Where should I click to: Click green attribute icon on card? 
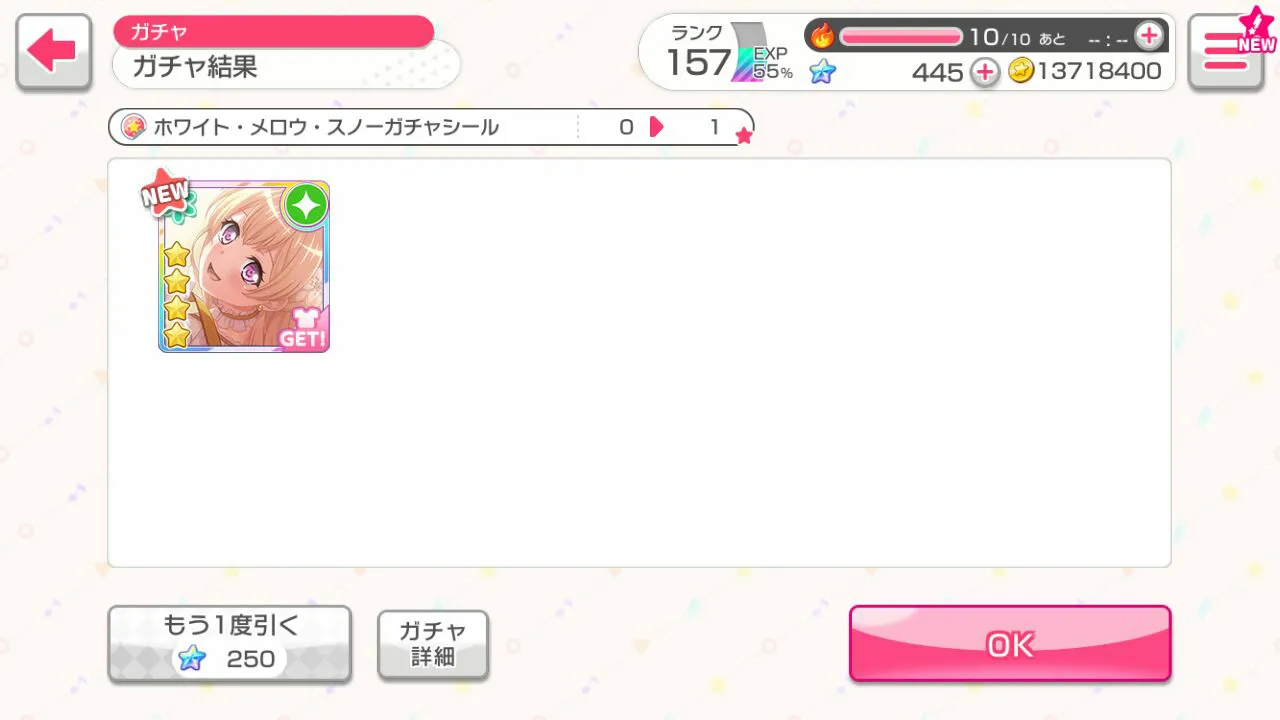[306, 205]
